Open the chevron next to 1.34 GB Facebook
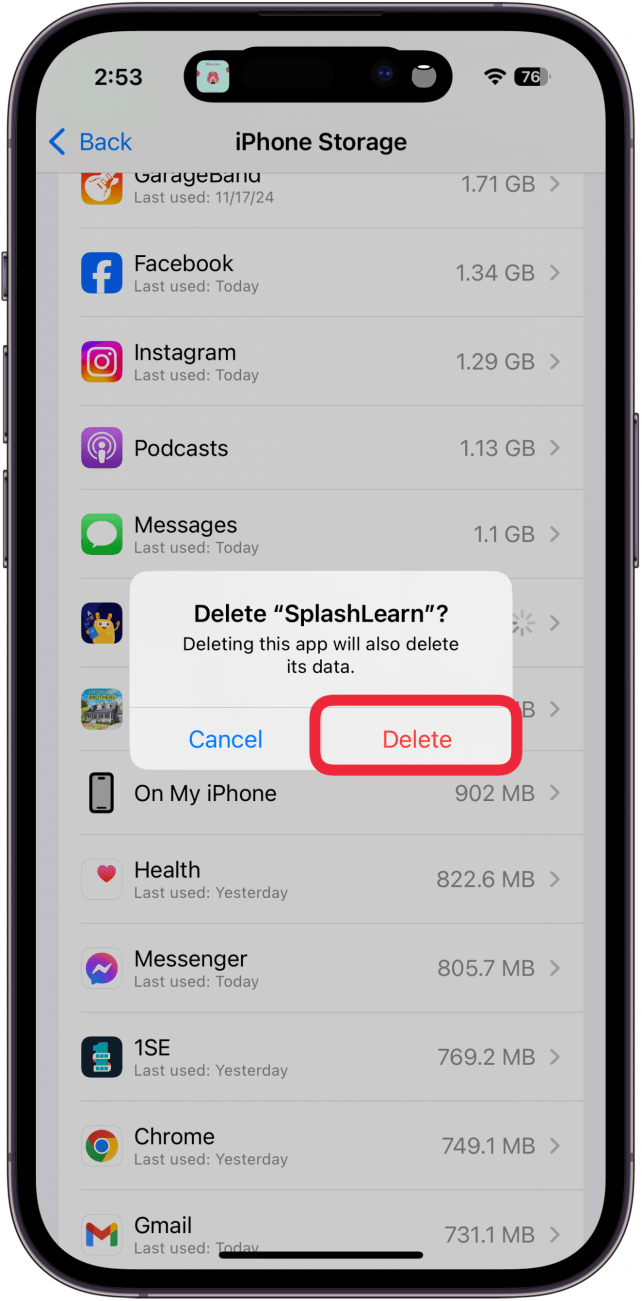Viewport: 642px width, 1301px height. 555,273
